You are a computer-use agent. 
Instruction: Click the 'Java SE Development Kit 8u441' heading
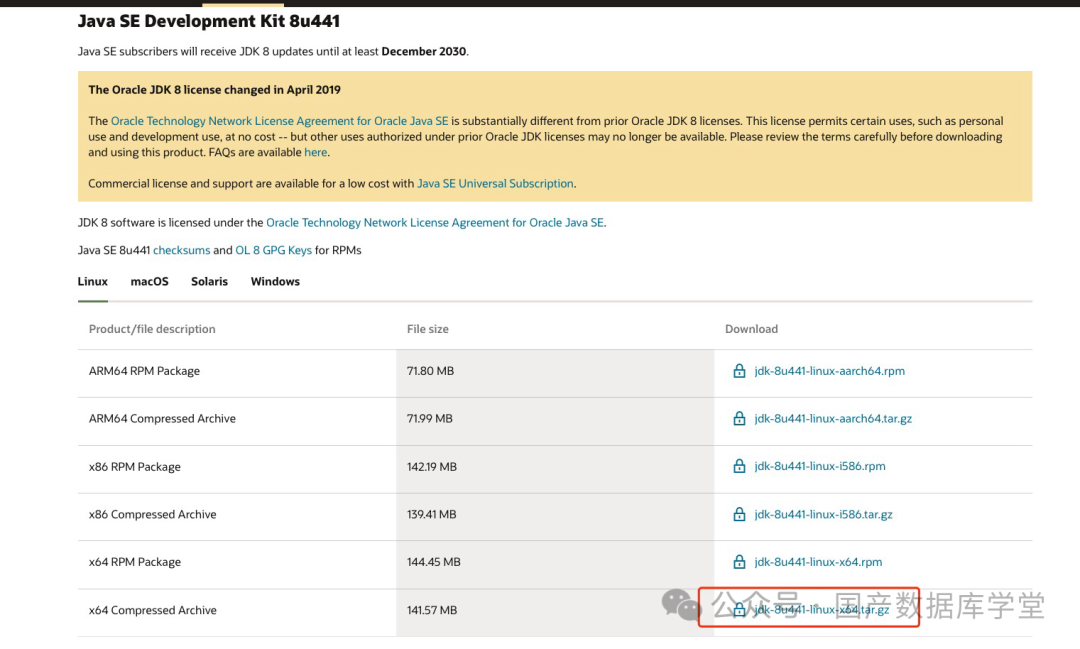[x=209, y=21]
